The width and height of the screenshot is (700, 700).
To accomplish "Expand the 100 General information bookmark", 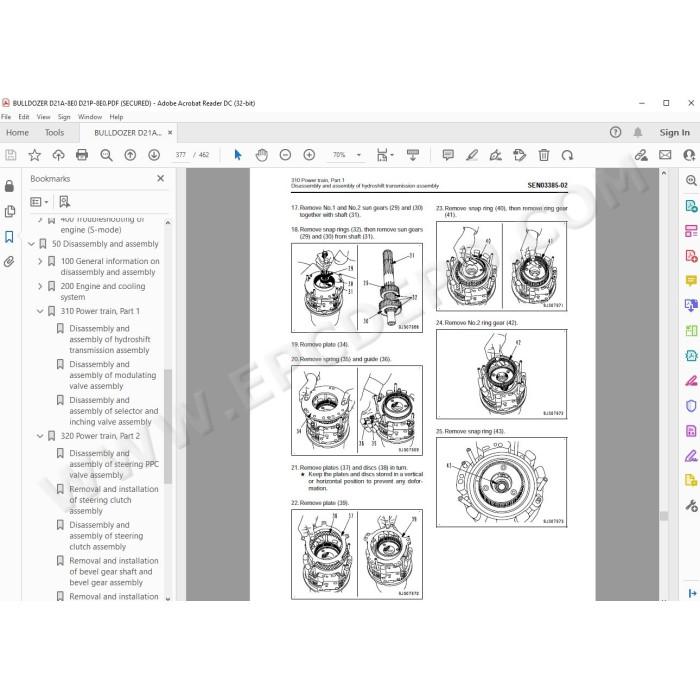I will tap(40, 261).
